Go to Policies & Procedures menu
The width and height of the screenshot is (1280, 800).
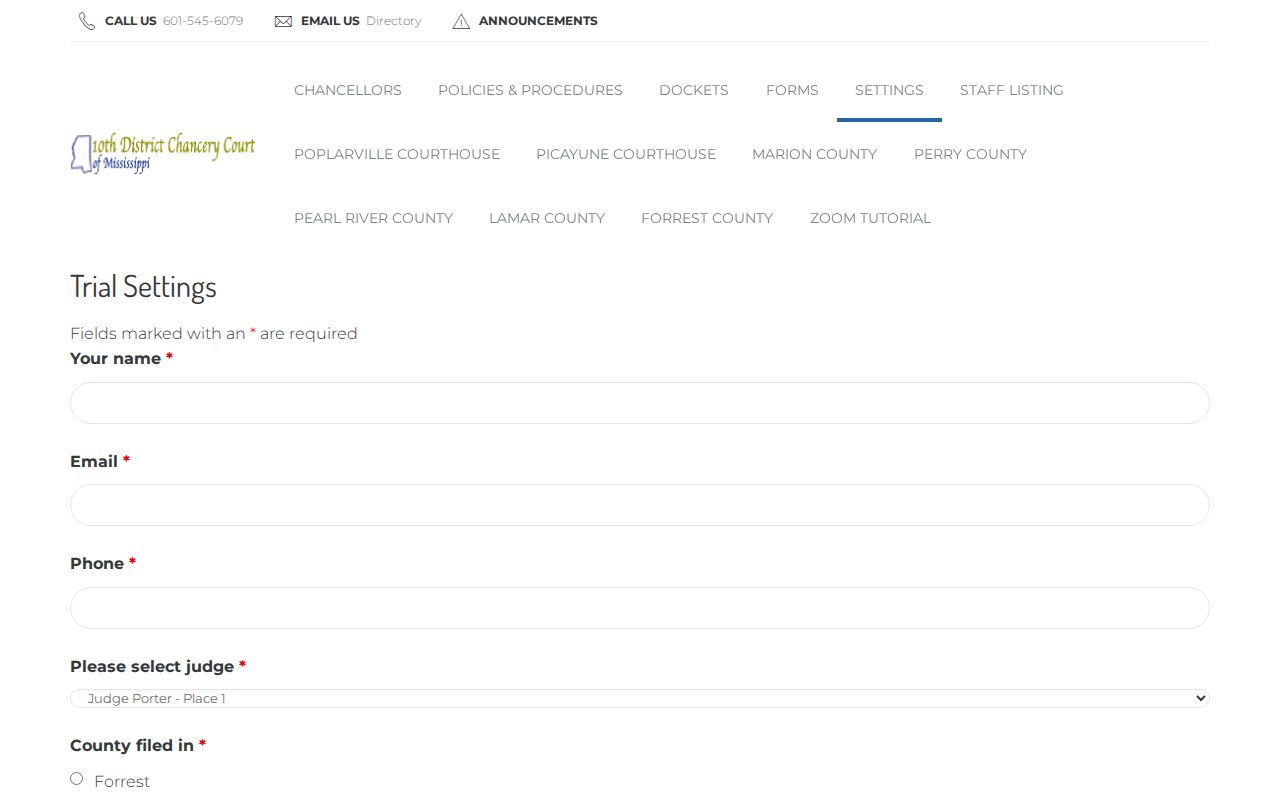click(x=530, y=90)
